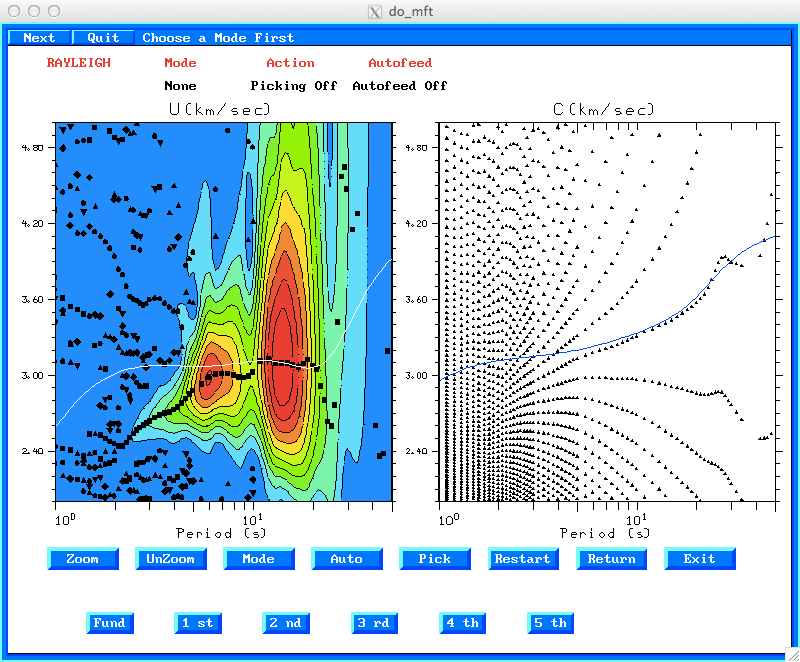Image resolution: width=800 pixels, height=662 pixels.
Task: Click the RAYLEIGH wave type label
Action: (79, 63)
